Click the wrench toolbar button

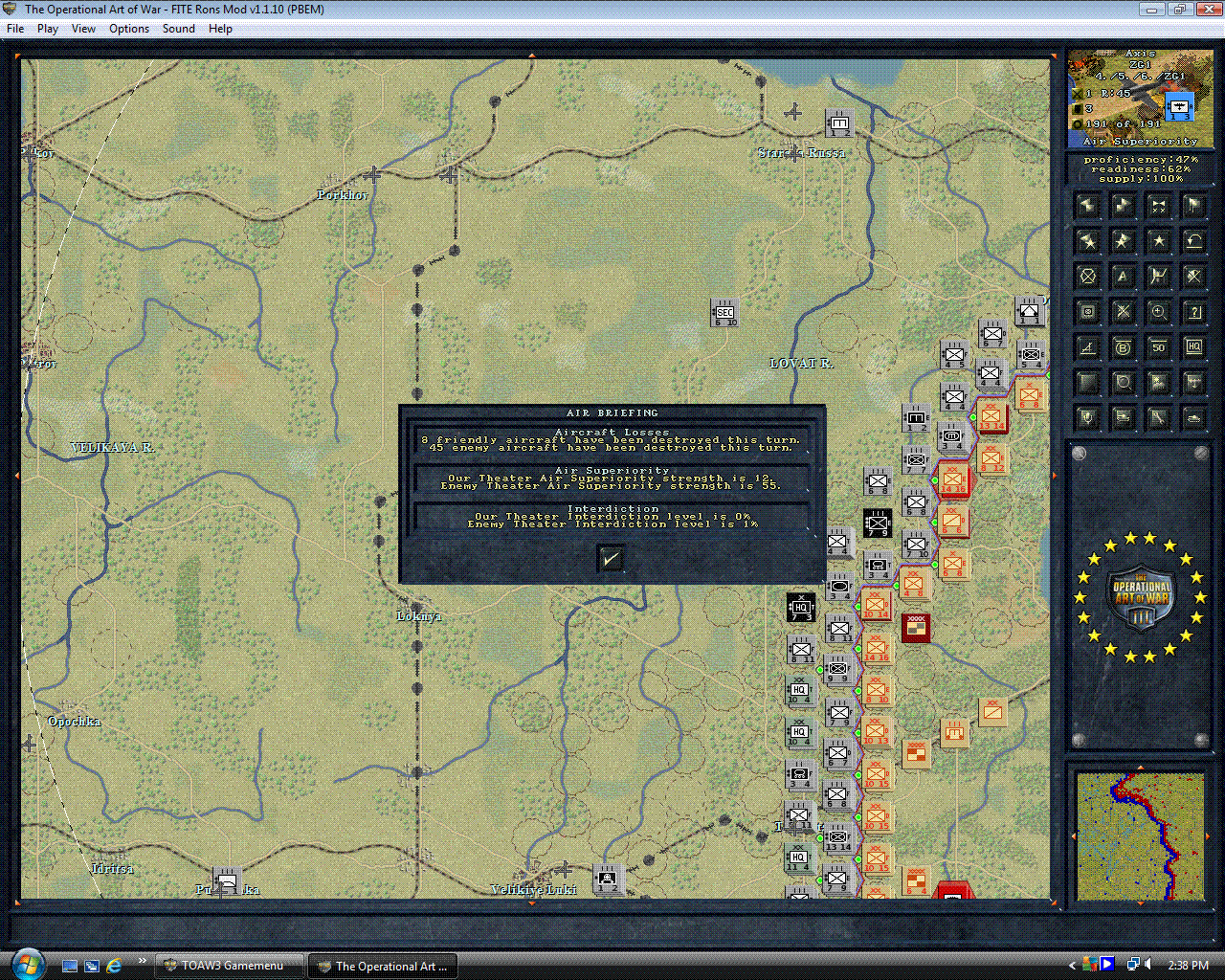click(1158, 418)
